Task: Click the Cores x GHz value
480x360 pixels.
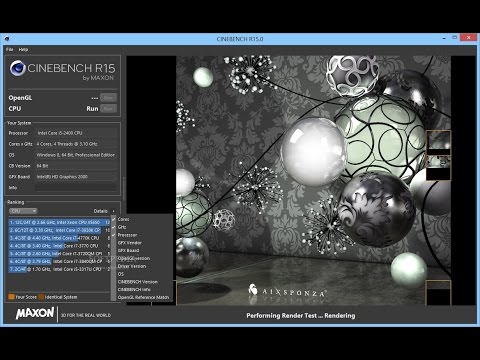Action: (x=76, y=144)
